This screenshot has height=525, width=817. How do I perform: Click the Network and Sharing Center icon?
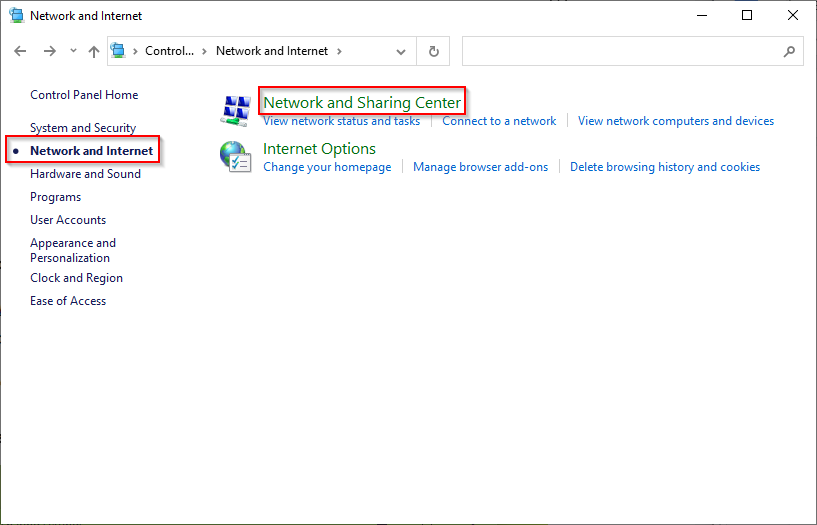pos(235,110)
